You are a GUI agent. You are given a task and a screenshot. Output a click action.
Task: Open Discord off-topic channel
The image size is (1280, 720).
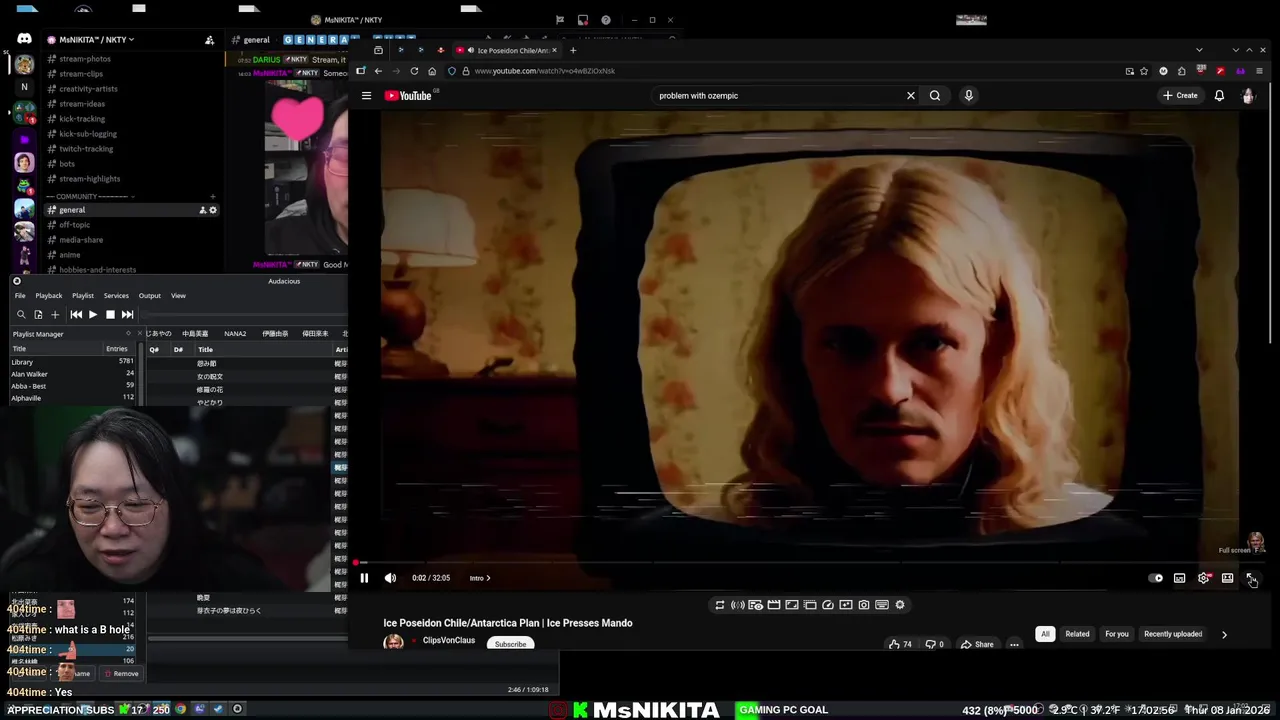pyautogui.click(x=75, y=225)
